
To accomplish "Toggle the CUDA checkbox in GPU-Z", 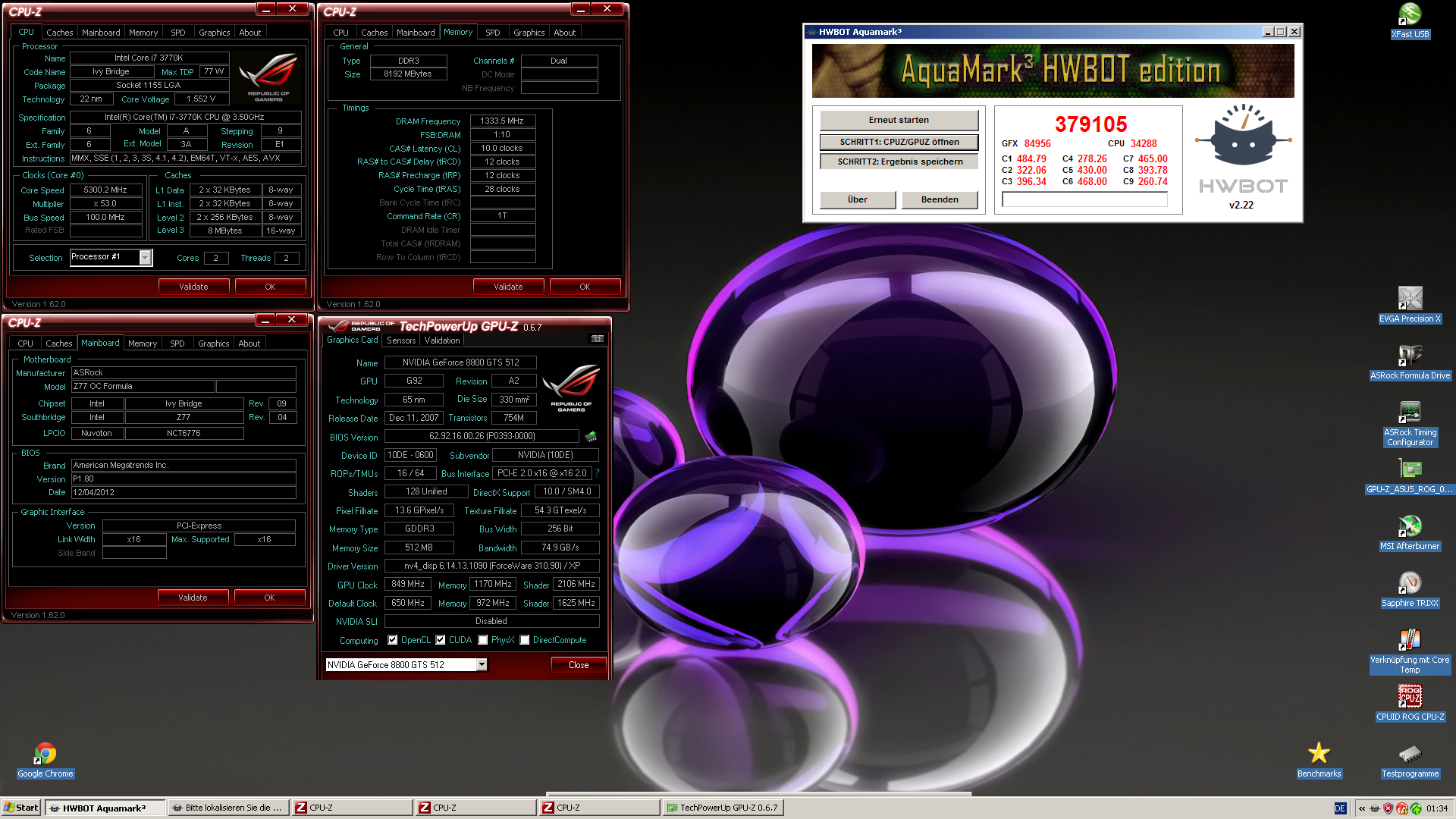I will click(441, 640).
